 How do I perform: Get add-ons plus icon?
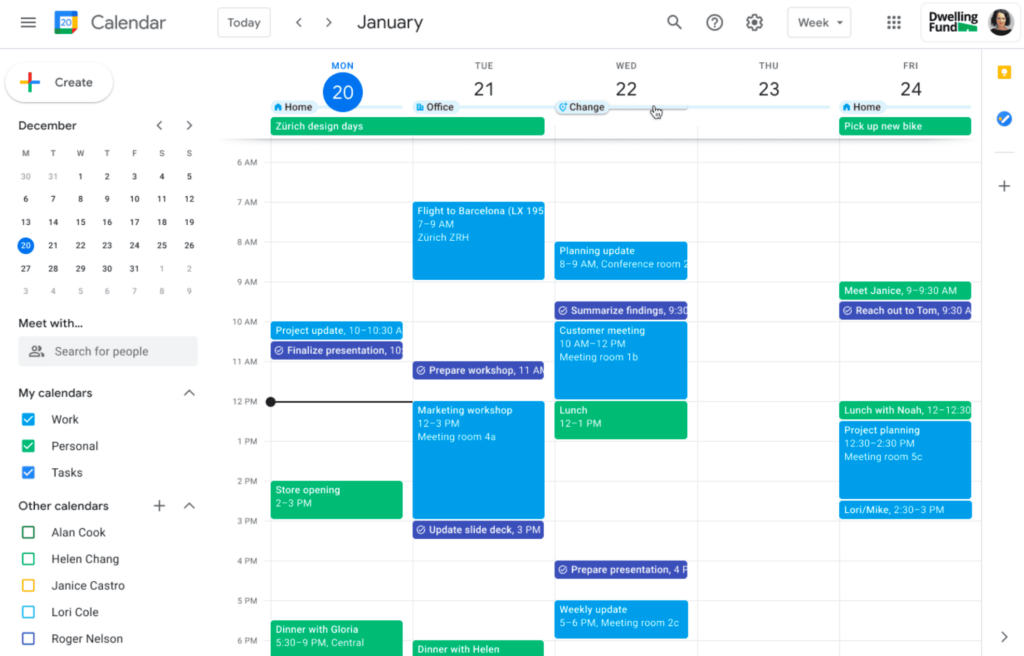[1004, 186]
